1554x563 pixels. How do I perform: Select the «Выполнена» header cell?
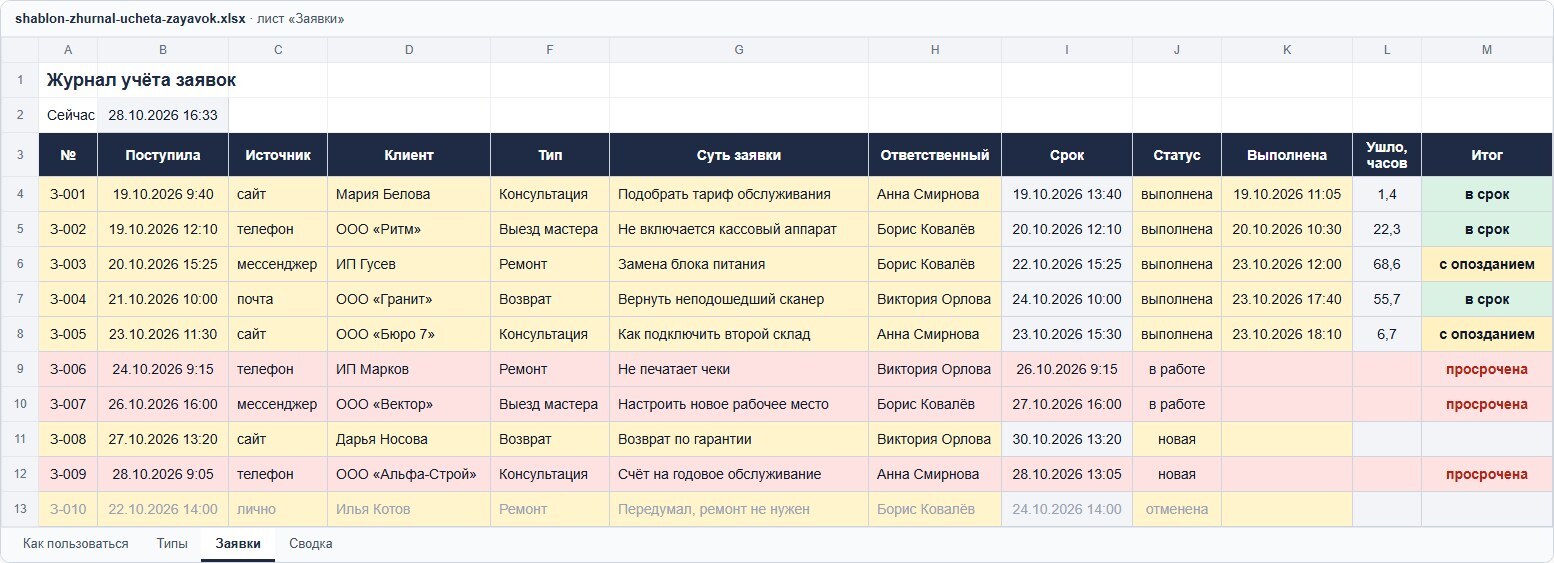point(1287,155)
